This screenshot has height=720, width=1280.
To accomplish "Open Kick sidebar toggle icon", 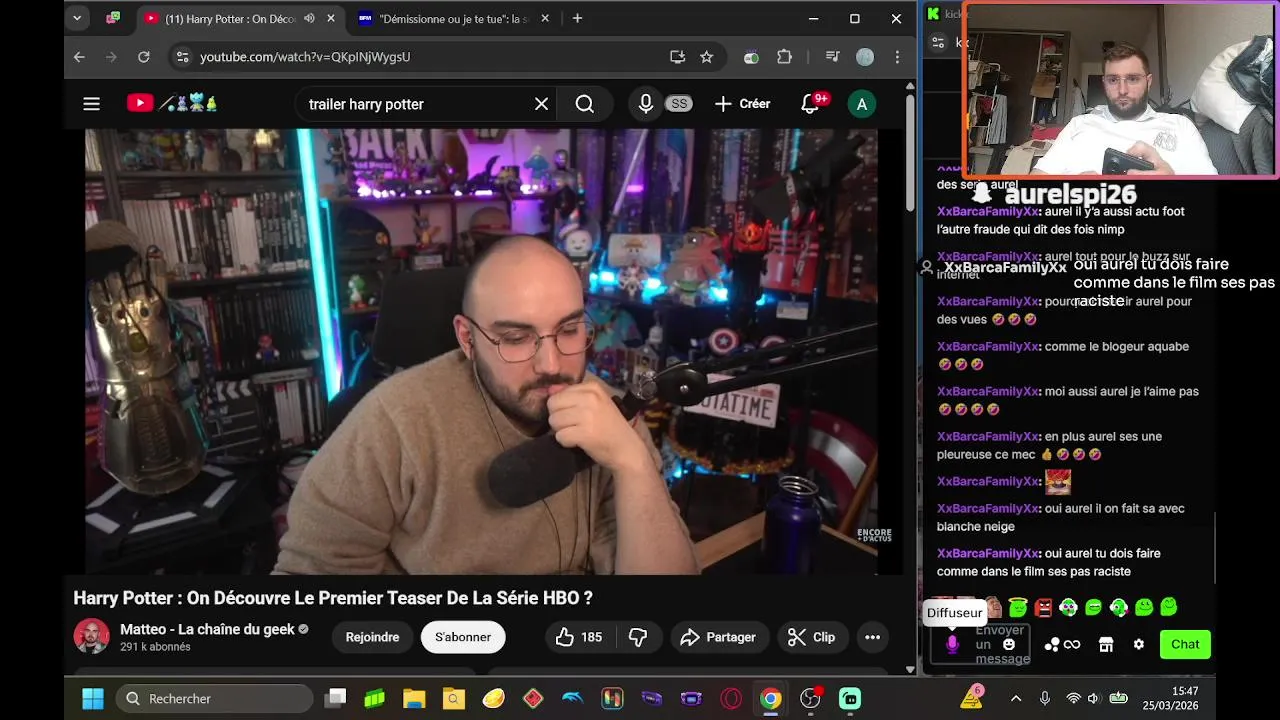I will click(x=937, y=42).
